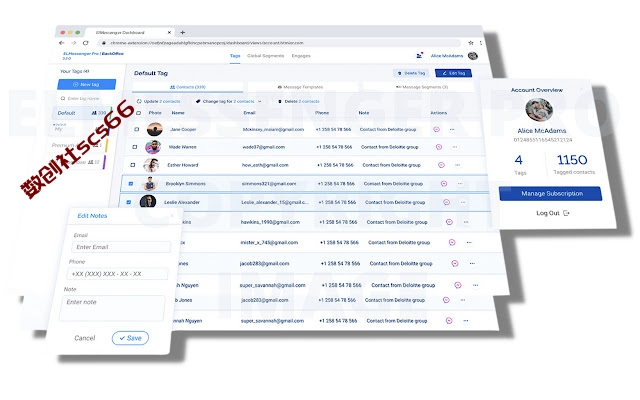The image size is (640, 400).
Task: Click the message icon for Wade Warren
Action: coord(439,147)
